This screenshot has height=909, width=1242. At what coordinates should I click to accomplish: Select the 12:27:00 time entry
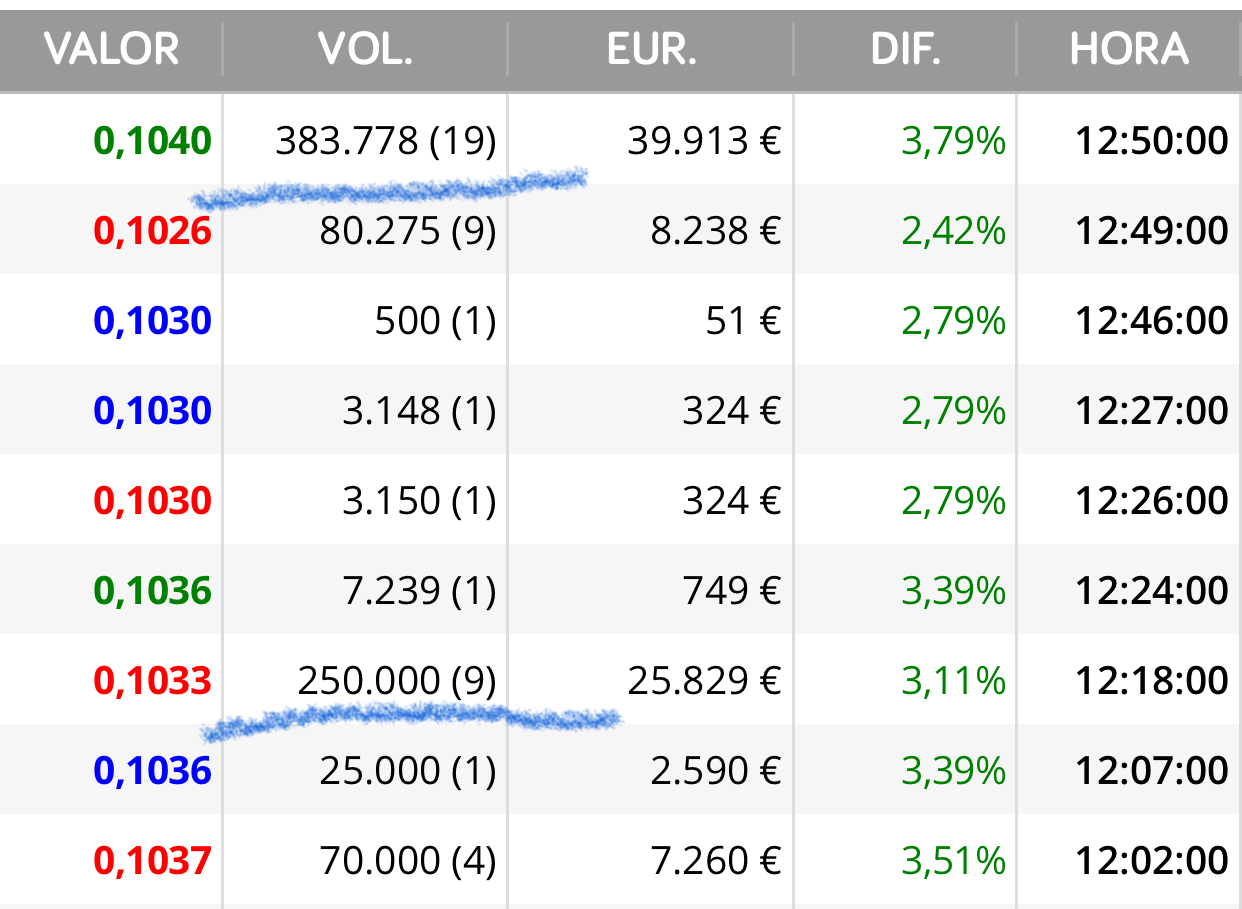point(1152,411)
